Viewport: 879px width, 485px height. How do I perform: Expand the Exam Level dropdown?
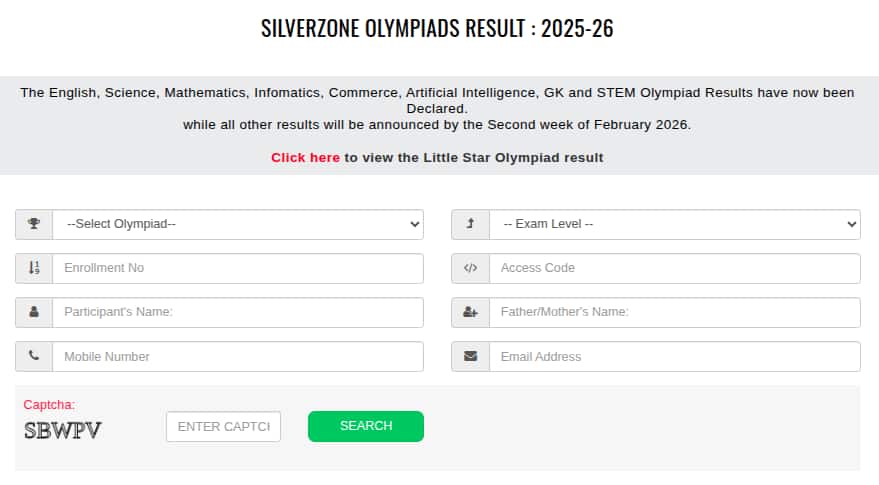(674, 224)
